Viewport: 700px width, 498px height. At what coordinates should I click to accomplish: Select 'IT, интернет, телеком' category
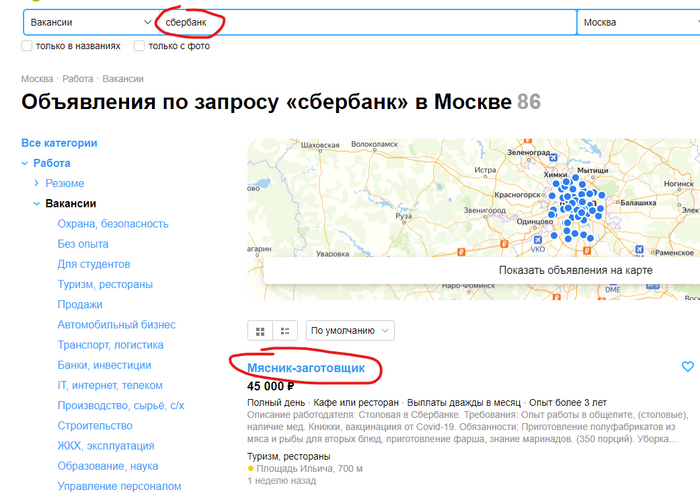[110, 385]
